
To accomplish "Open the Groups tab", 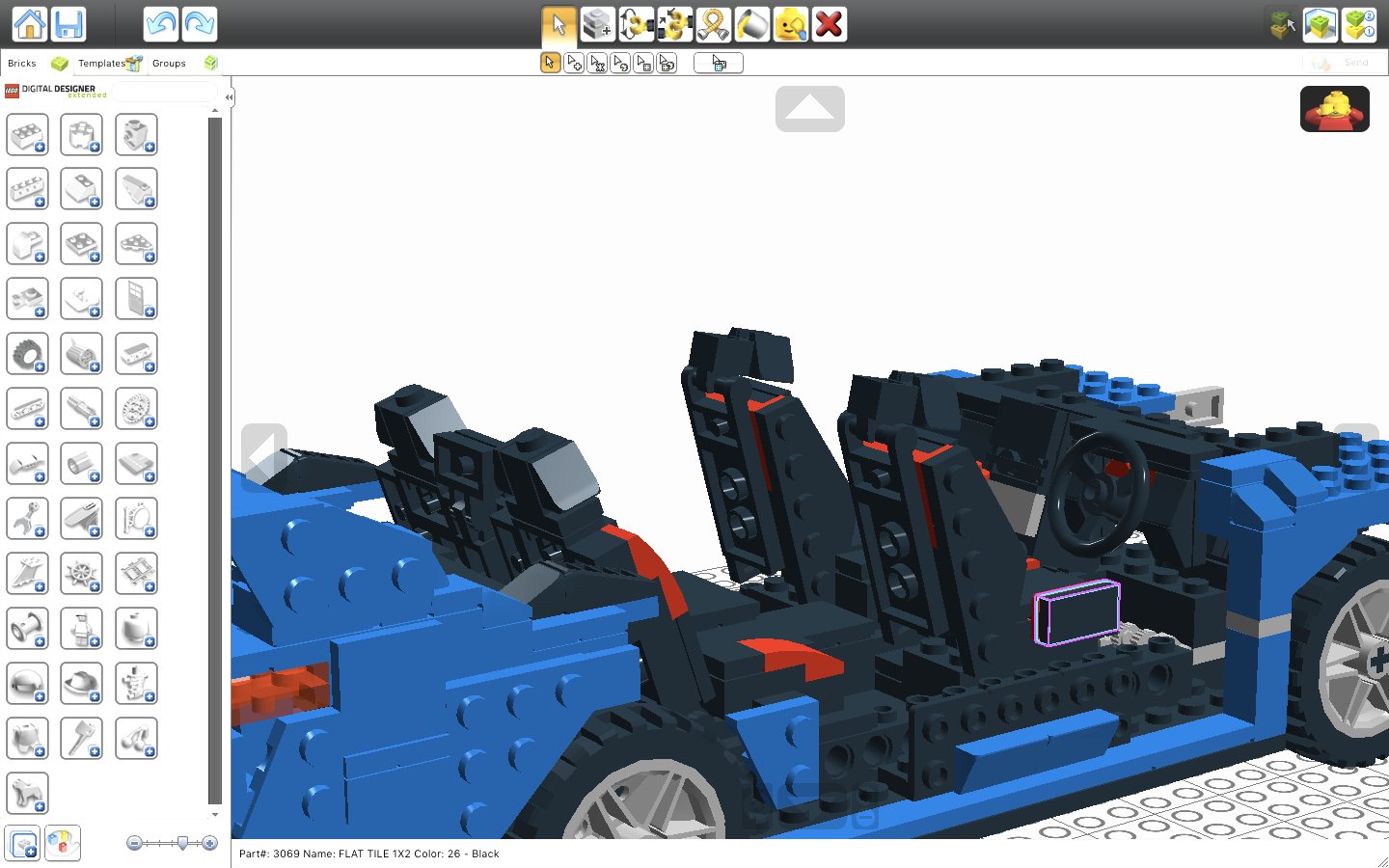I will tap(183, 63).
